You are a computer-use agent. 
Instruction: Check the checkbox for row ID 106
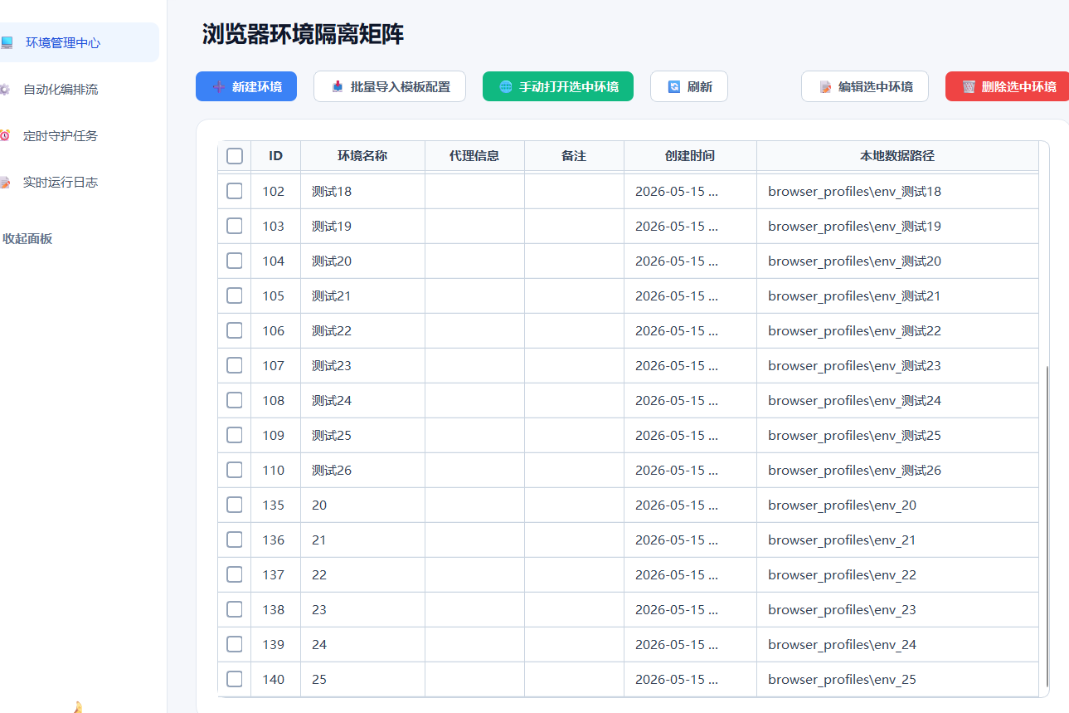[x=235, y=331]
